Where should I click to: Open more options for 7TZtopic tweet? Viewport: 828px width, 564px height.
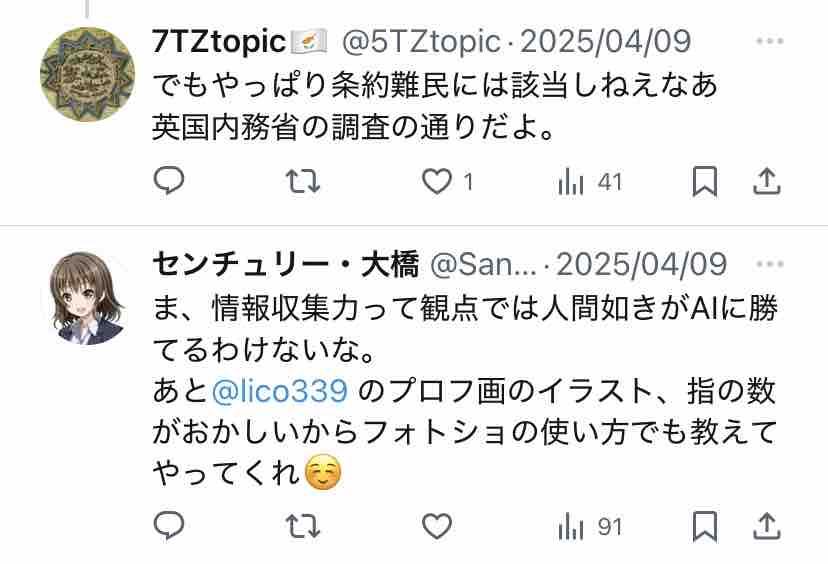tap(770, 41)
